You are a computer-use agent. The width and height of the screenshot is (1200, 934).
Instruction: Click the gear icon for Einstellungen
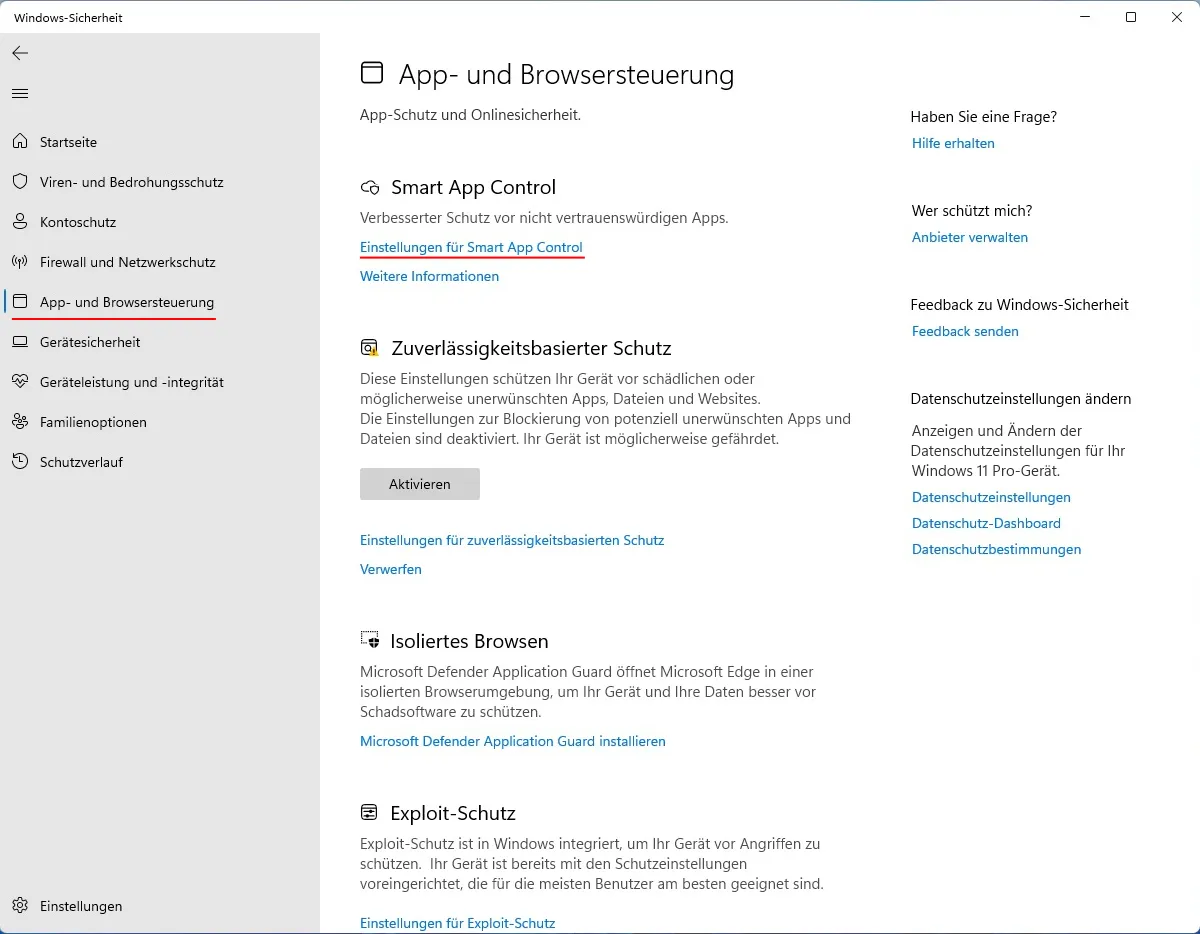[20, 906]
